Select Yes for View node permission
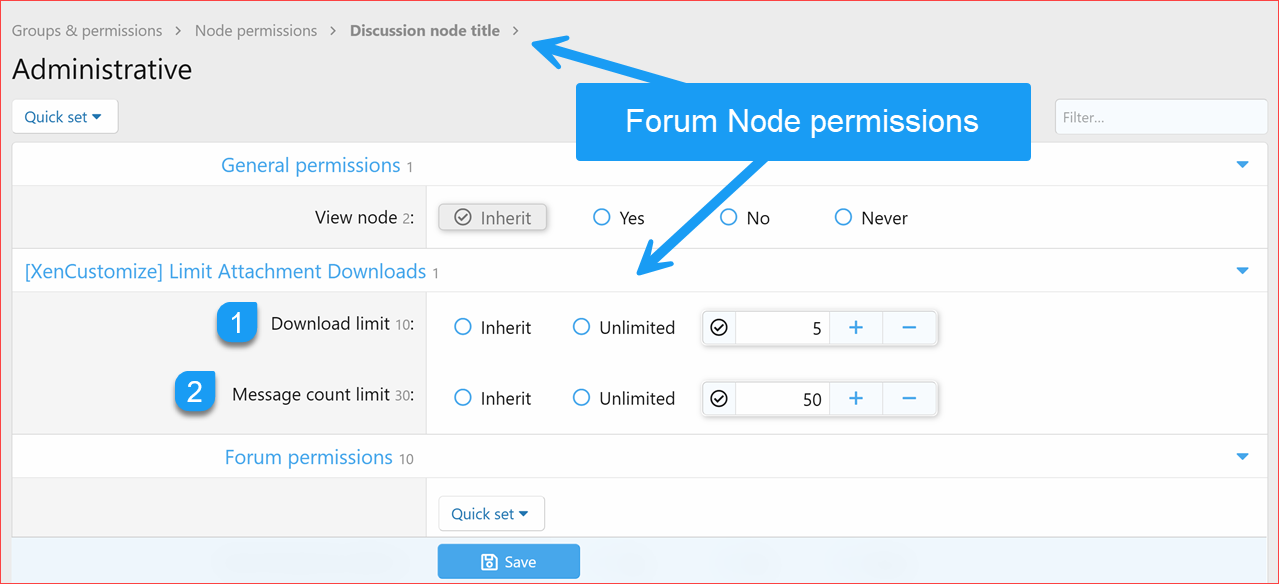The image size is (1279, 584). pyautogui.click(x=601, y=217)
